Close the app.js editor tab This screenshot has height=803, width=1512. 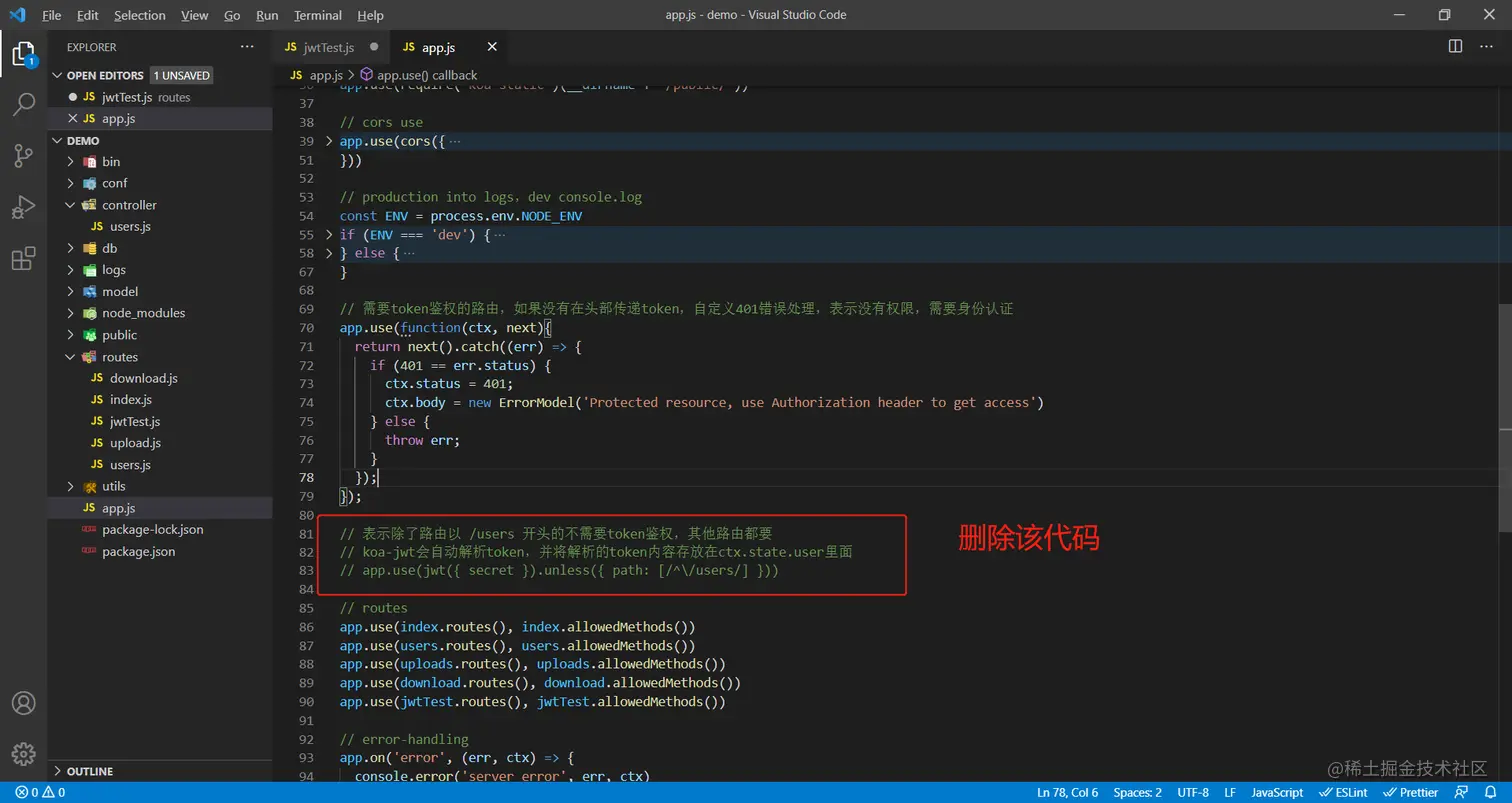(492, 47)
